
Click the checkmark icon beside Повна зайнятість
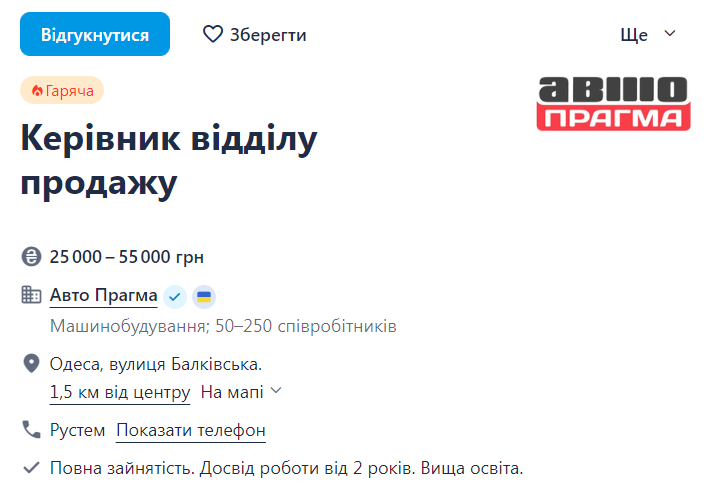pos(31,467)
